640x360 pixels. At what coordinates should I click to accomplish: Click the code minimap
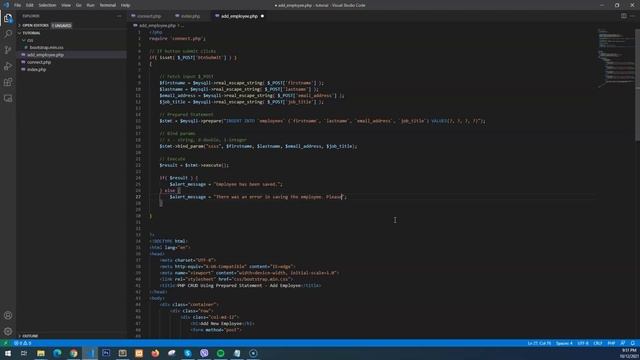pos(615,57)
